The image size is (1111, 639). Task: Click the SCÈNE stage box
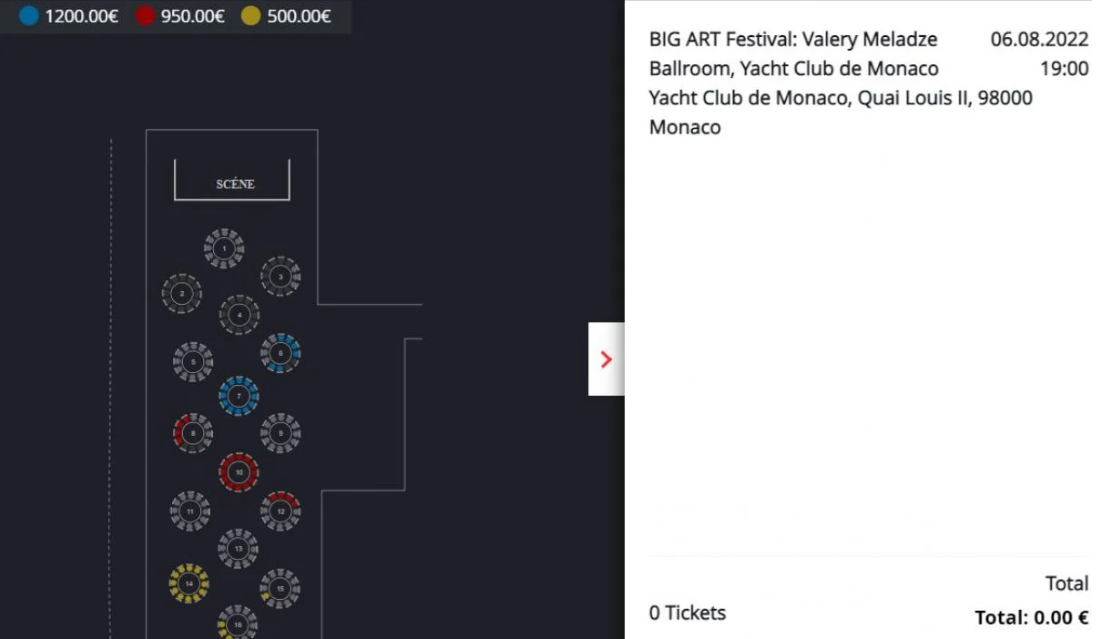[232, 180]
